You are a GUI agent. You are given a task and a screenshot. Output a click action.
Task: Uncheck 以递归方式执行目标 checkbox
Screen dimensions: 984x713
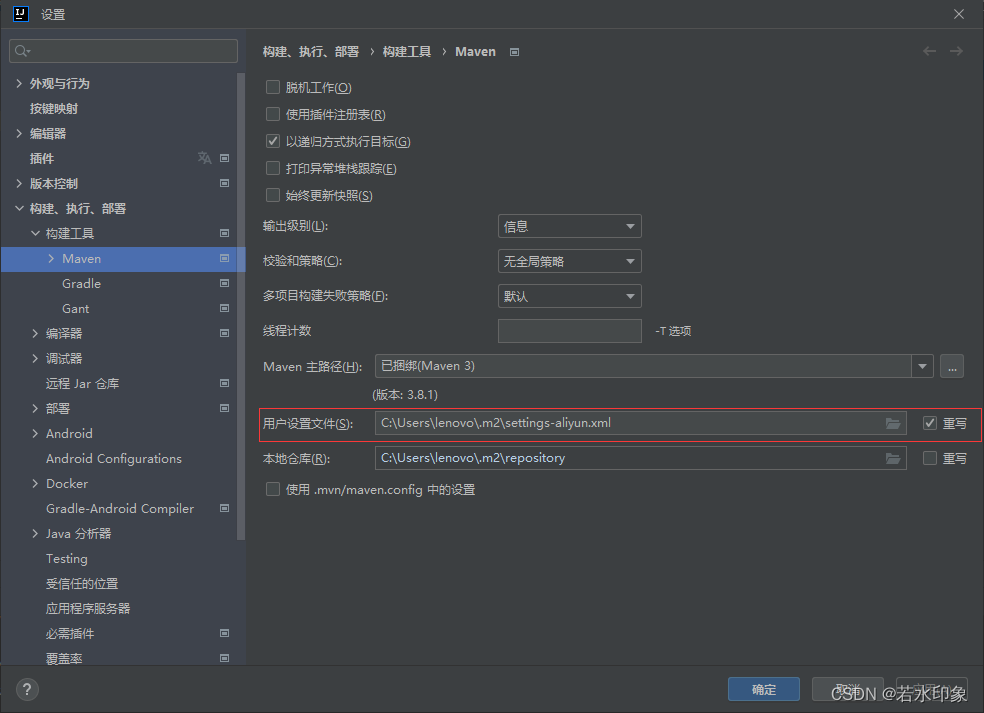272,141
